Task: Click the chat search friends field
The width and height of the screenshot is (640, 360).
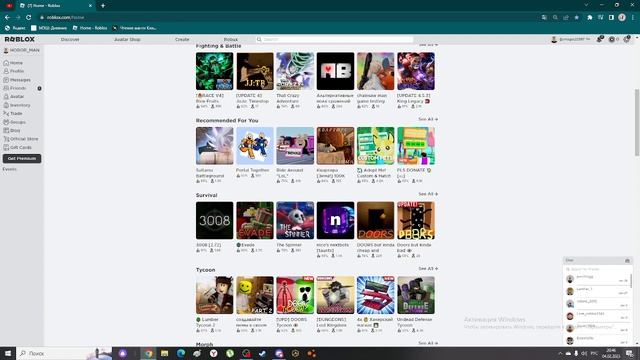Action: [597, 269]
